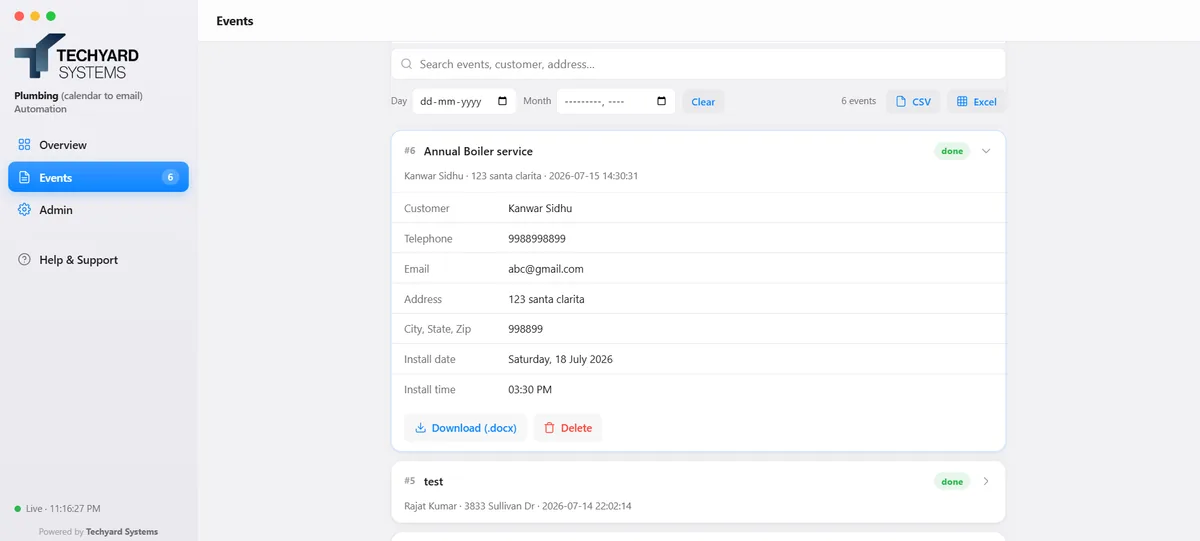Open the Month calendar picker icon
This screenshot has height=541, width=1200.
point(661,101)
